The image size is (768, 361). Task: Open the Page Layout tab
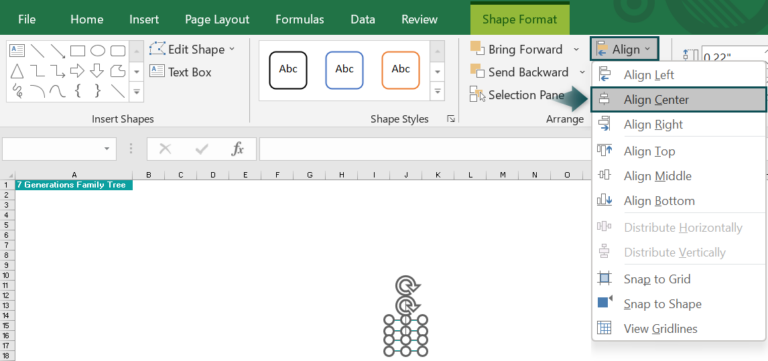click(217, 20)
